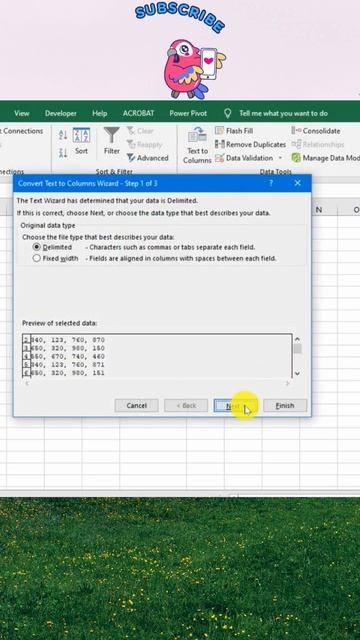Expand the Data Validation dropdown arrow
Viewport: 360px width, 640px height.
[280, 158]
